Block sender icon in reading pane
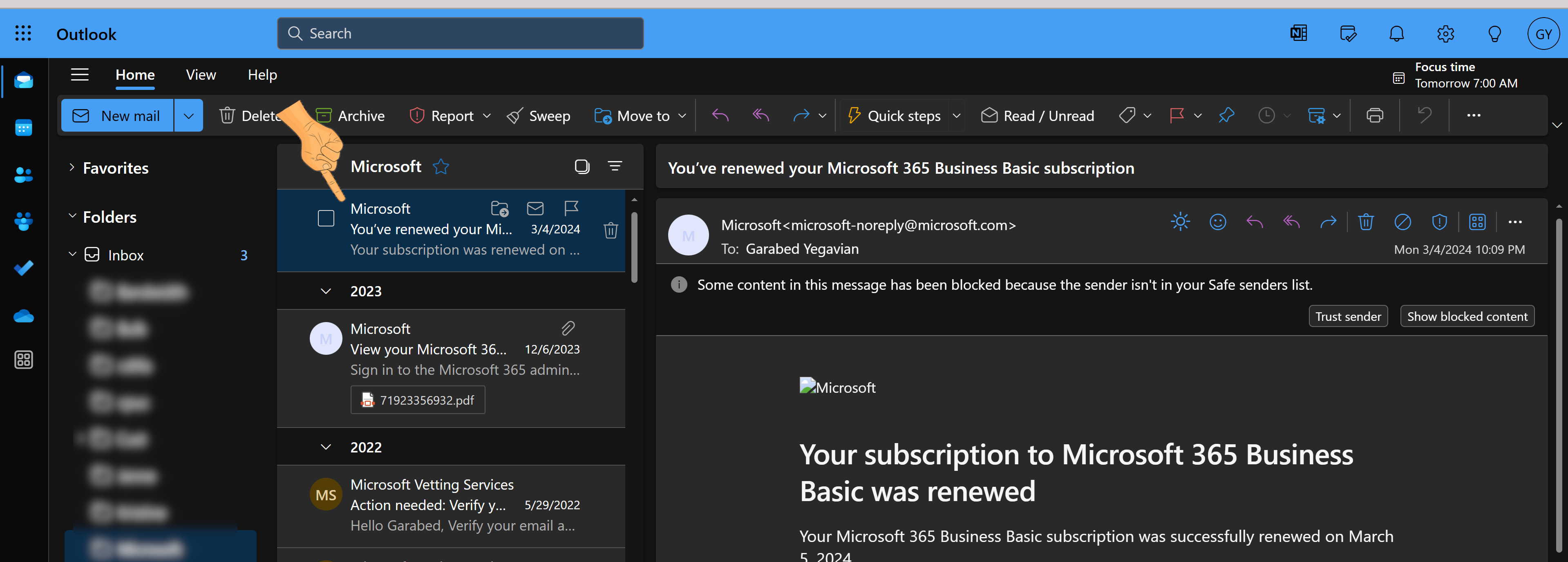1568x562 pixels. click(1402, 222)
